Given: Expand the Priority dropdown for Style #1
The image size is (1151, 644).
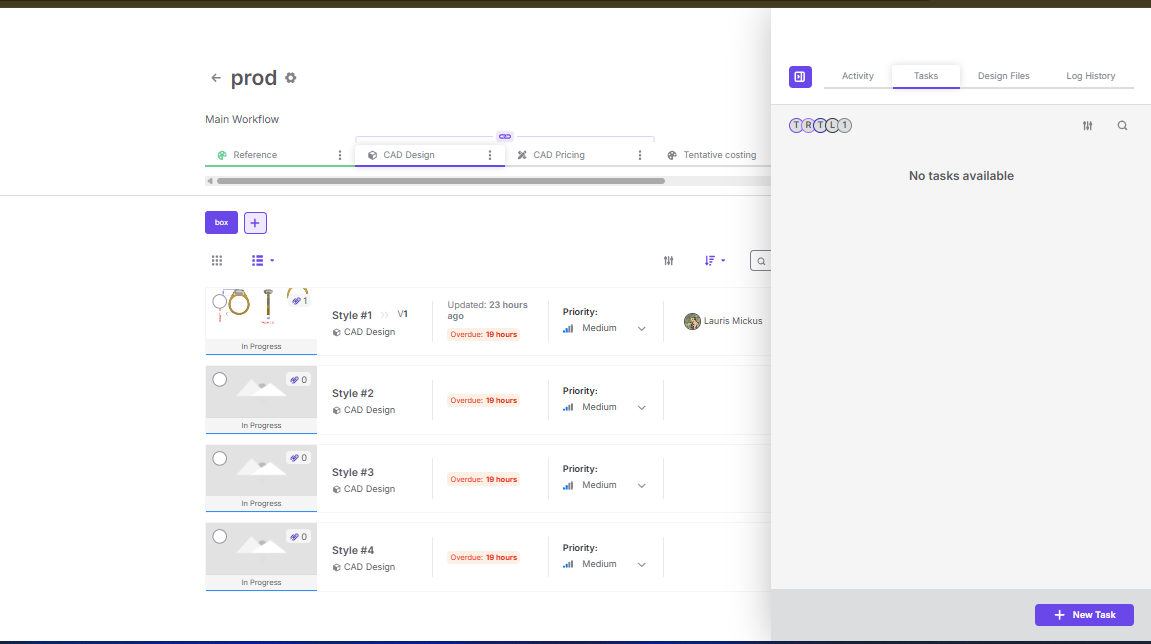Looking at the screenshot, I should tap(642, 329).
